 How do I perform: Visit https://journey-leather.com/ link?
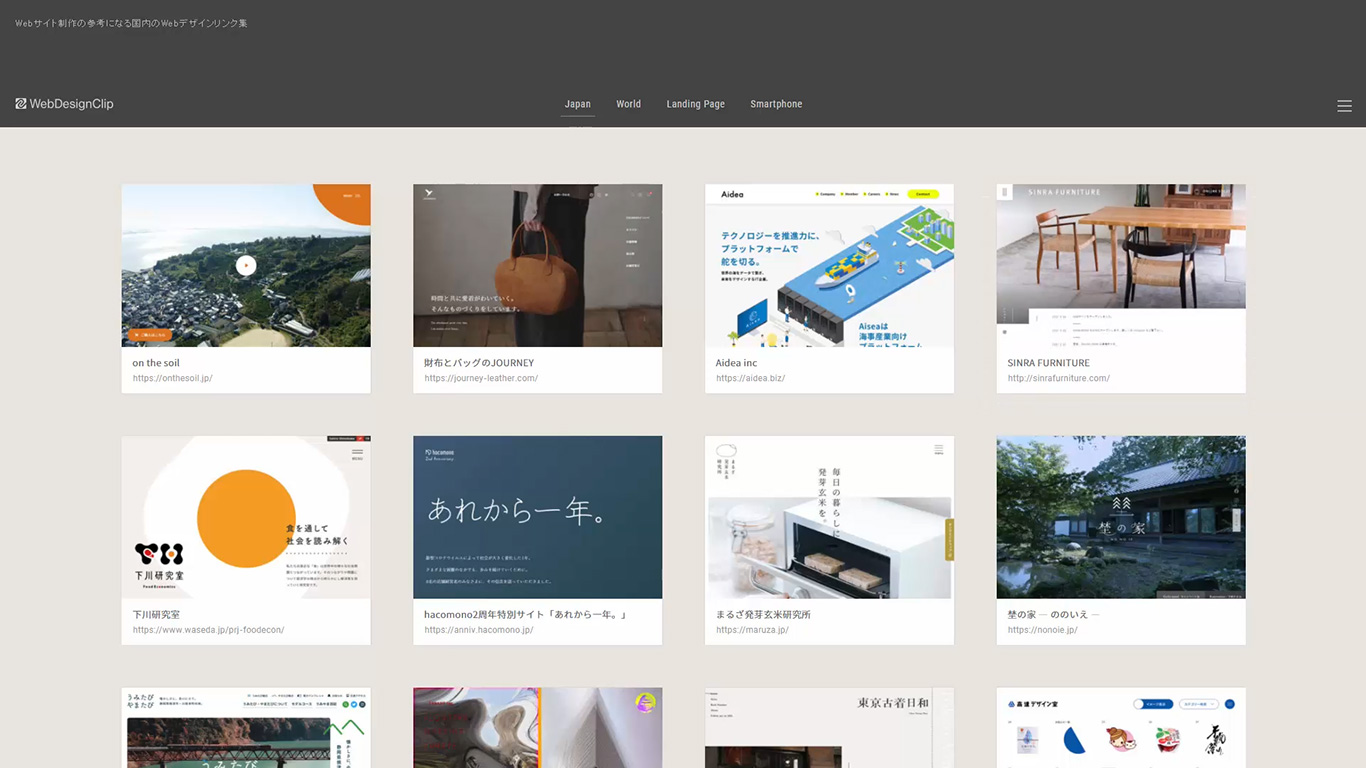click(x=481, y=379)
